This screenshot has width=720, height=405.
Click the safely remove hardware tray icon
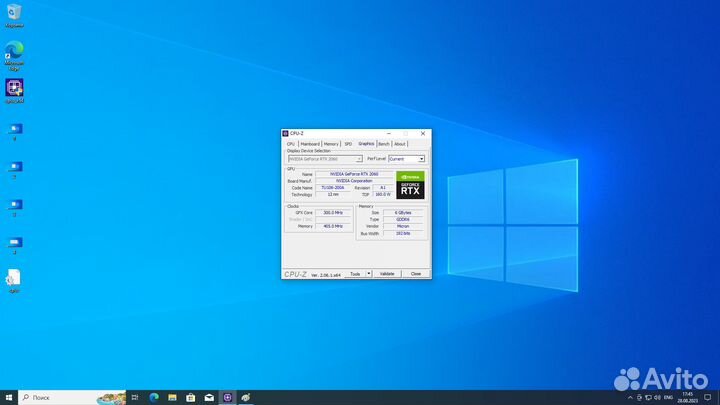point(639,398)
